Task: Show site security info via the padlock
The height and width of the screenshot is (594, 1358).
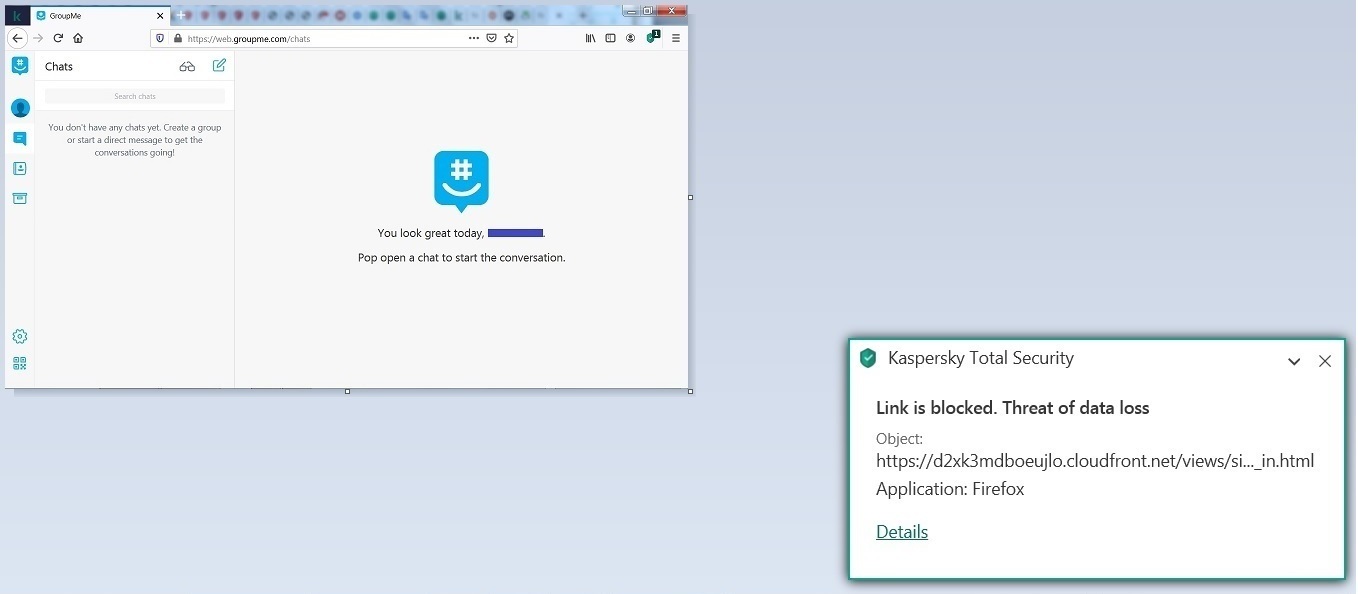Action: tap(178, 38)
